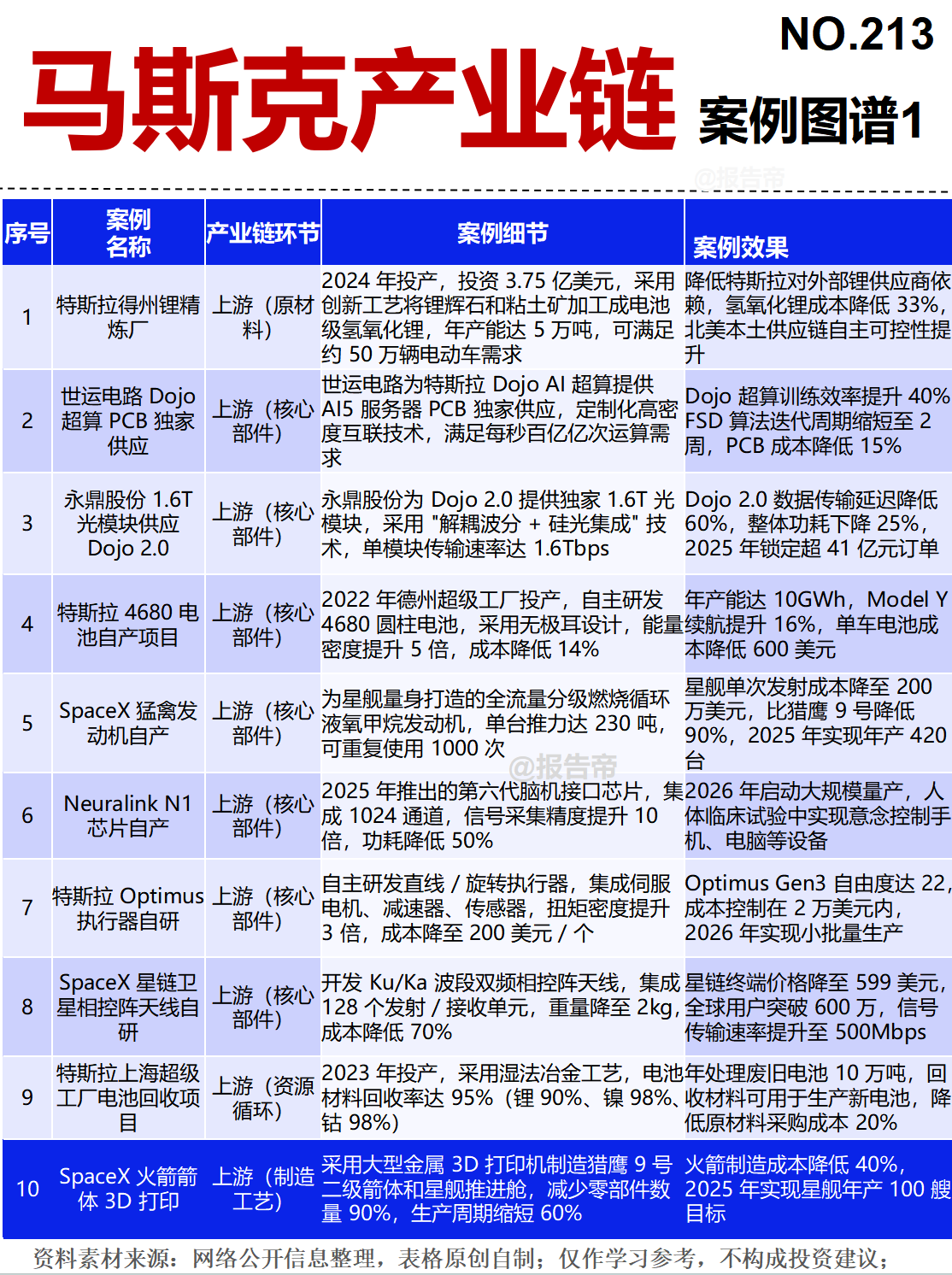
Task: Click the sequence number 1 cell
Action: tap(26, 317)
